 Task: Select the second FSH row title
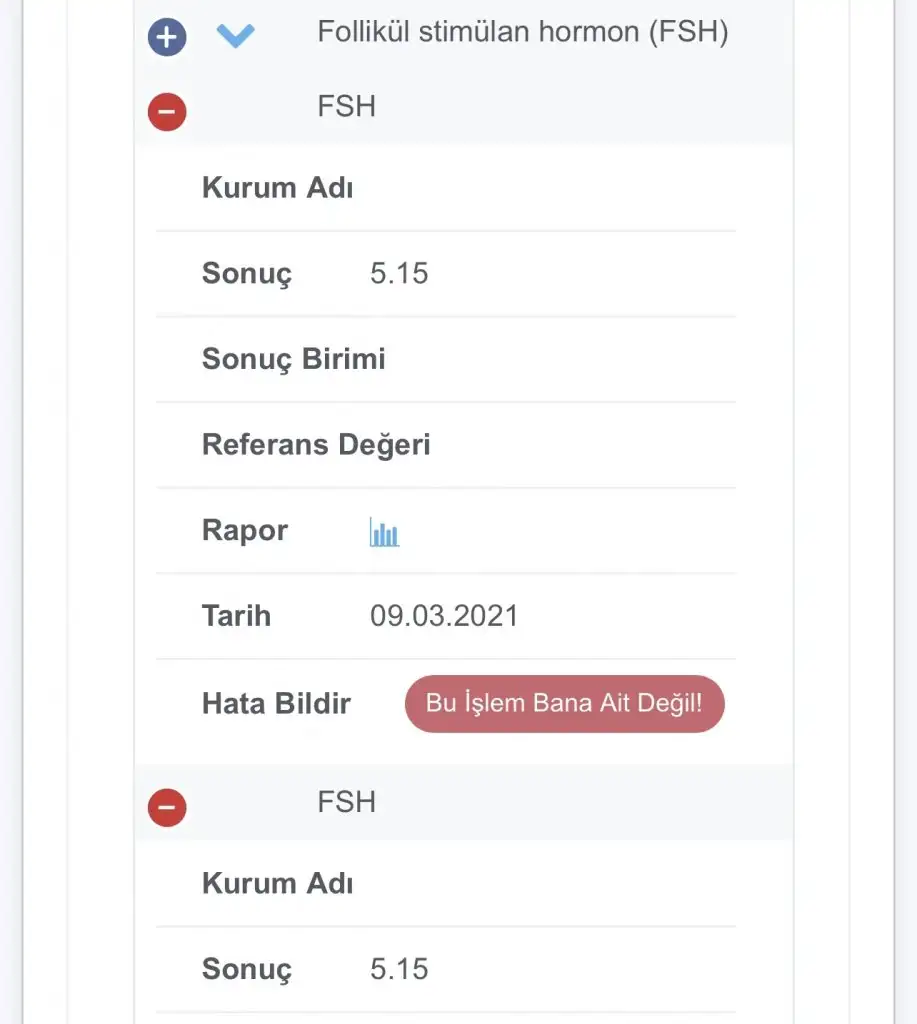coord(346,802)
